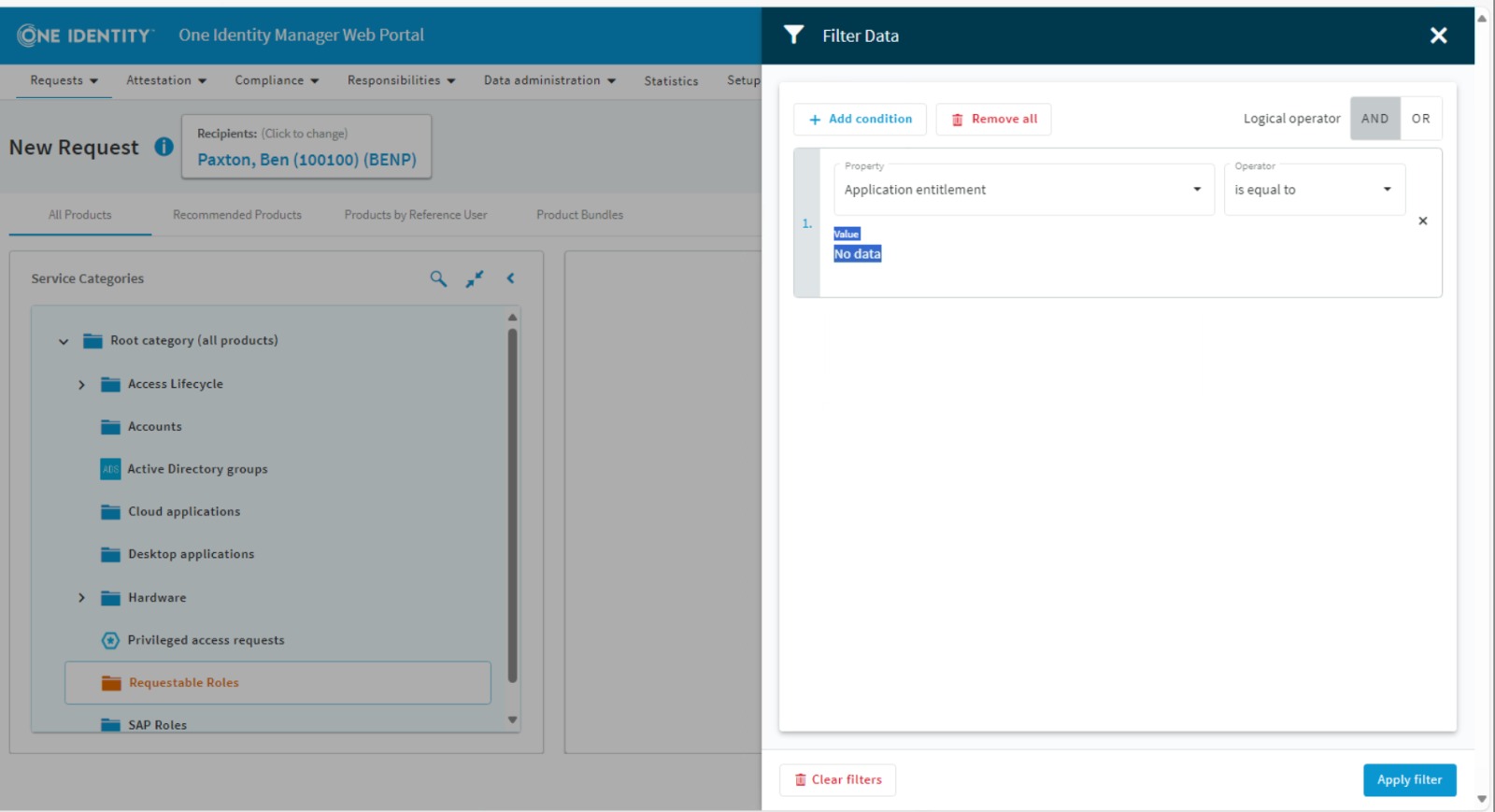Remove condition 1 with its X icon
Image resolution: width=1495 pixels, height=812 pixels.
point(1423,221)
